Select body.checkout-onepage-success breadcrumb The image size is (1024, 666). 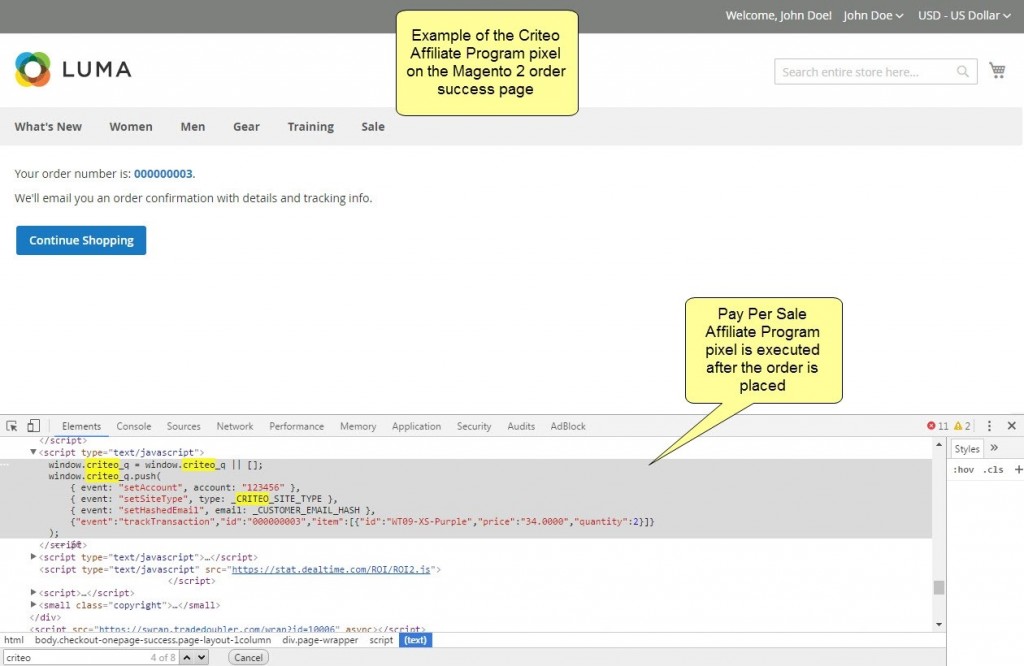[153, 640]
